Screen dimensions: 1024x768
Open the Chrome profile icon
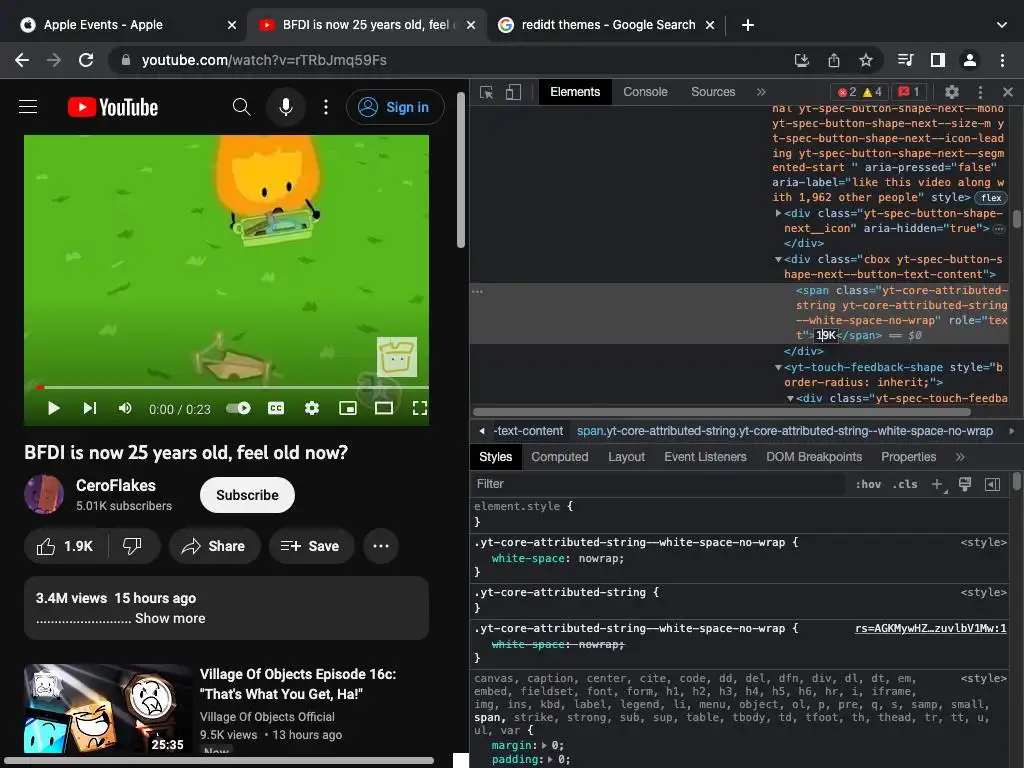[x=970, y=60]
